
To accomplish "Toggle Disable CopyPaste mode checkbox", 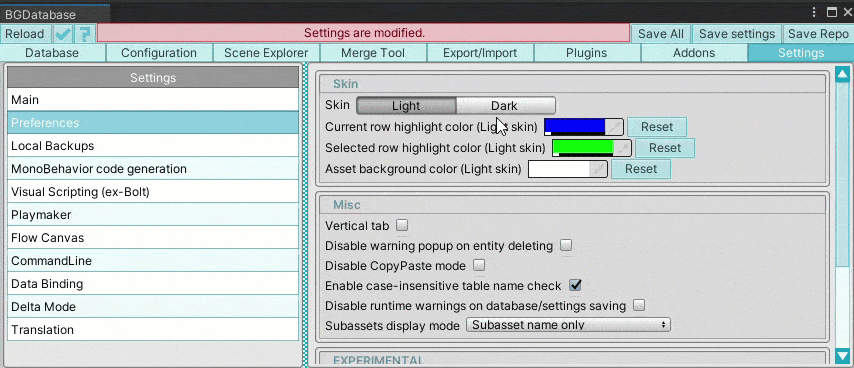I will (479, 265).
